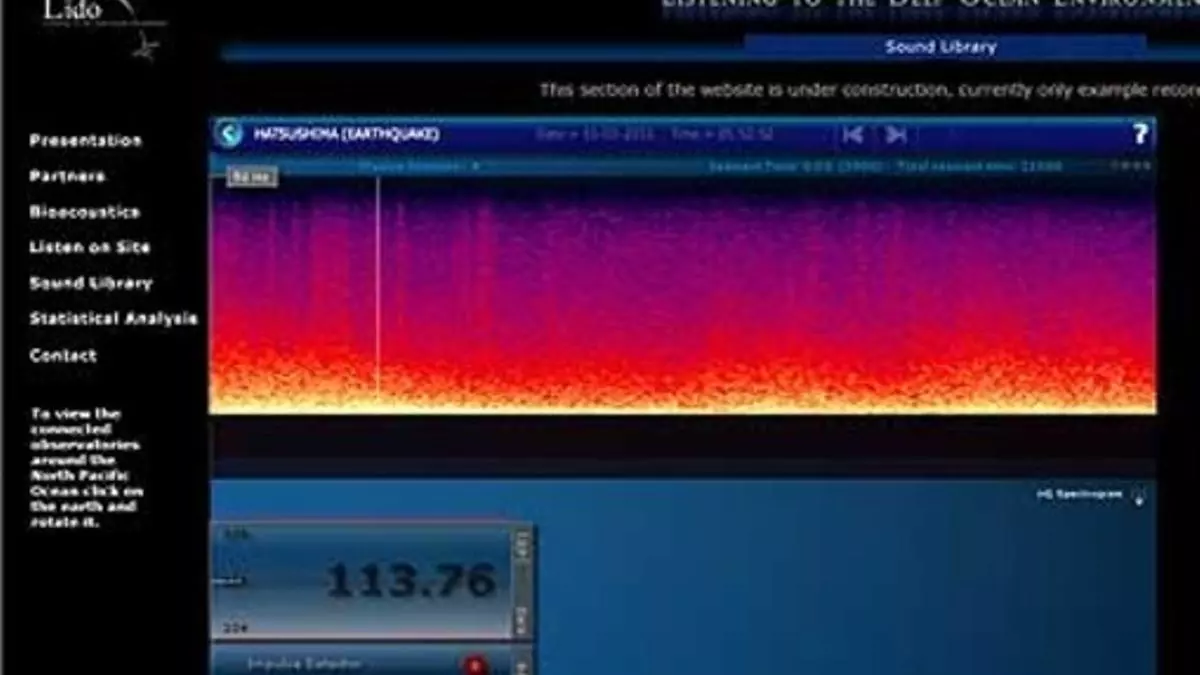Click the lower tab on the level meter

522,620
